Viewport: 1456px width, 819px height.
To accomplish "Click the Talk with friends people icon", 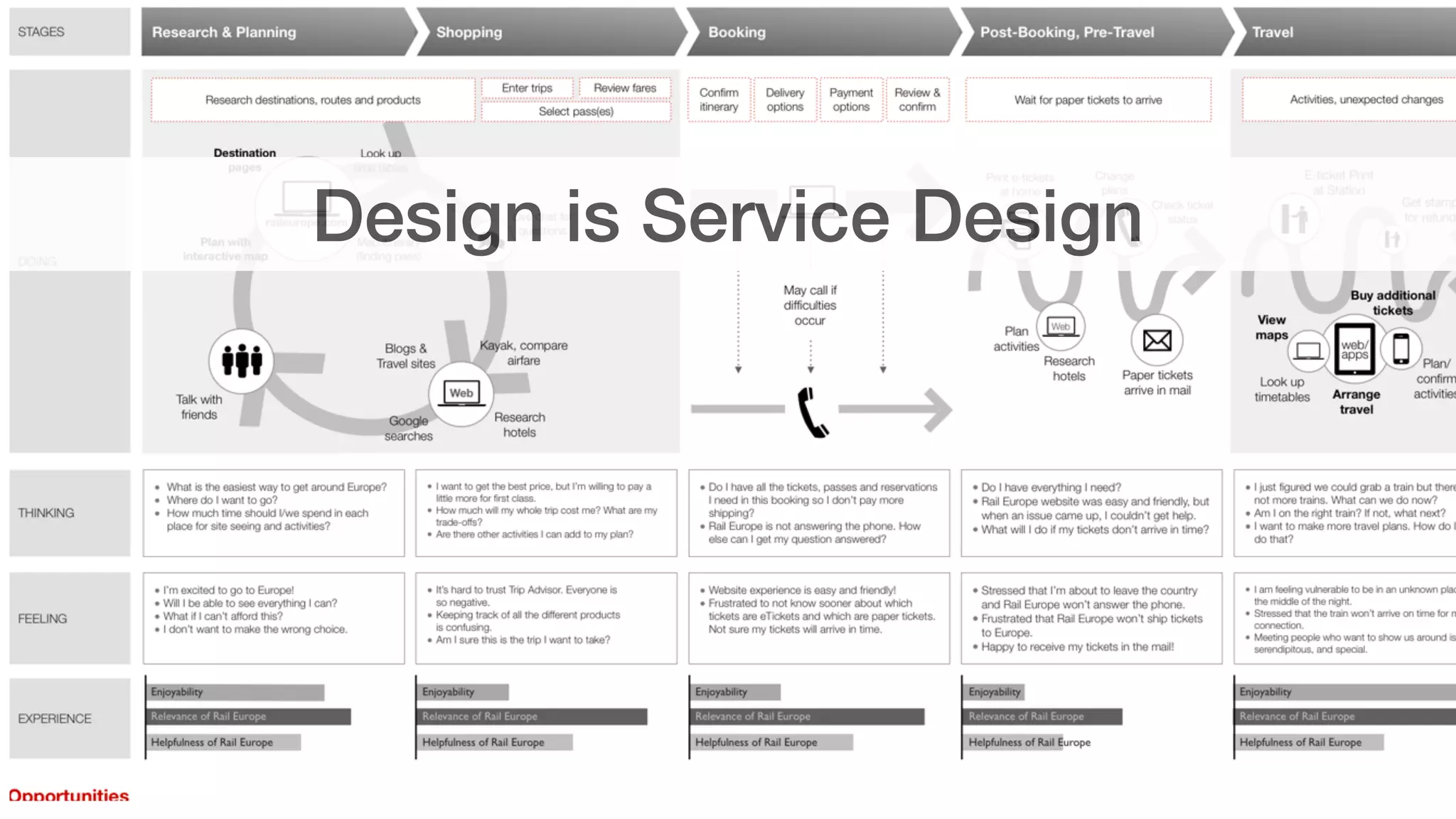I will (242, 360).
